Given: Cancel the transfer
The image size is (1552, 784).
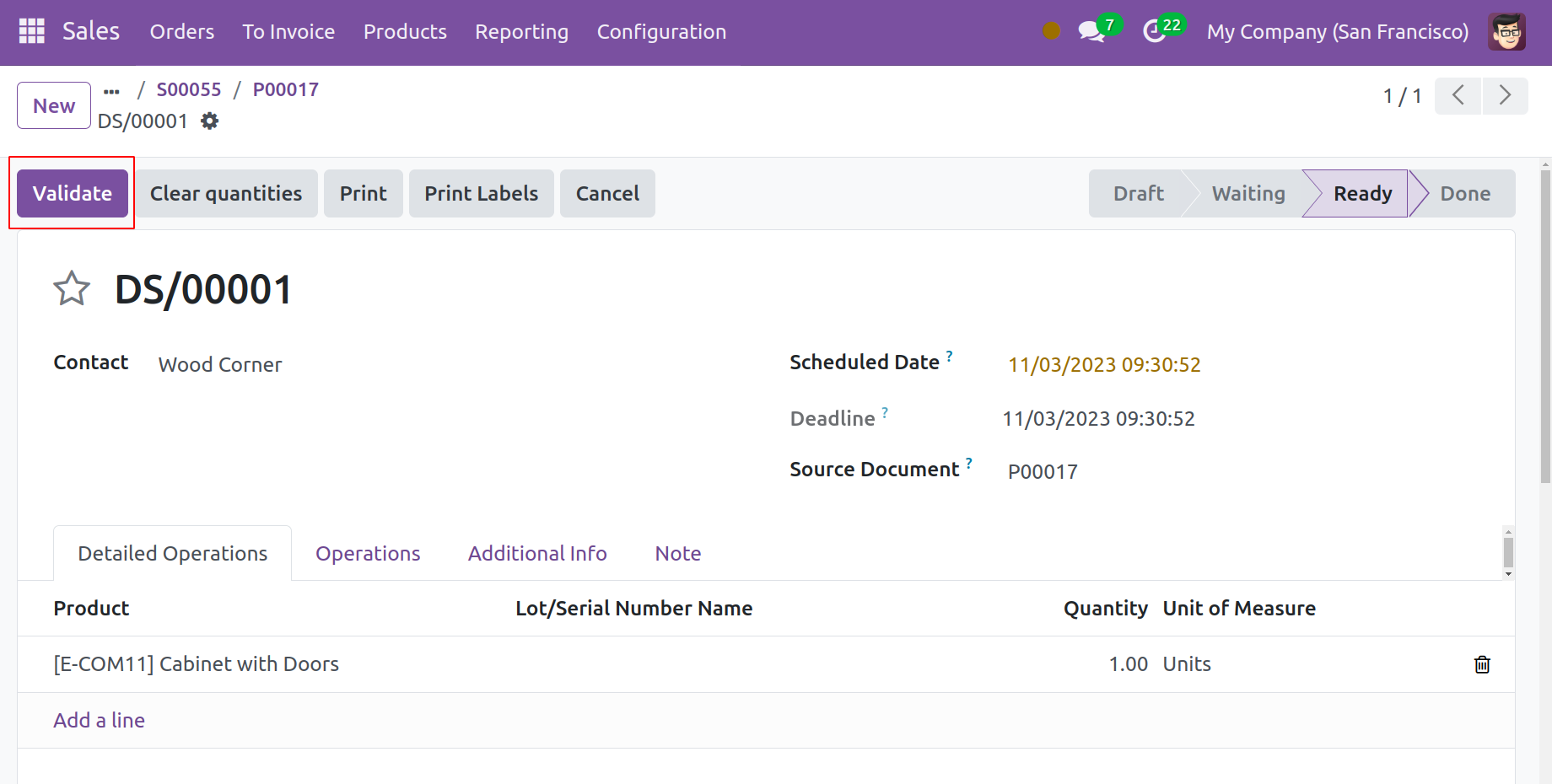Looking at the screenshot, I should pyautogui.click(x=607, y=193).
